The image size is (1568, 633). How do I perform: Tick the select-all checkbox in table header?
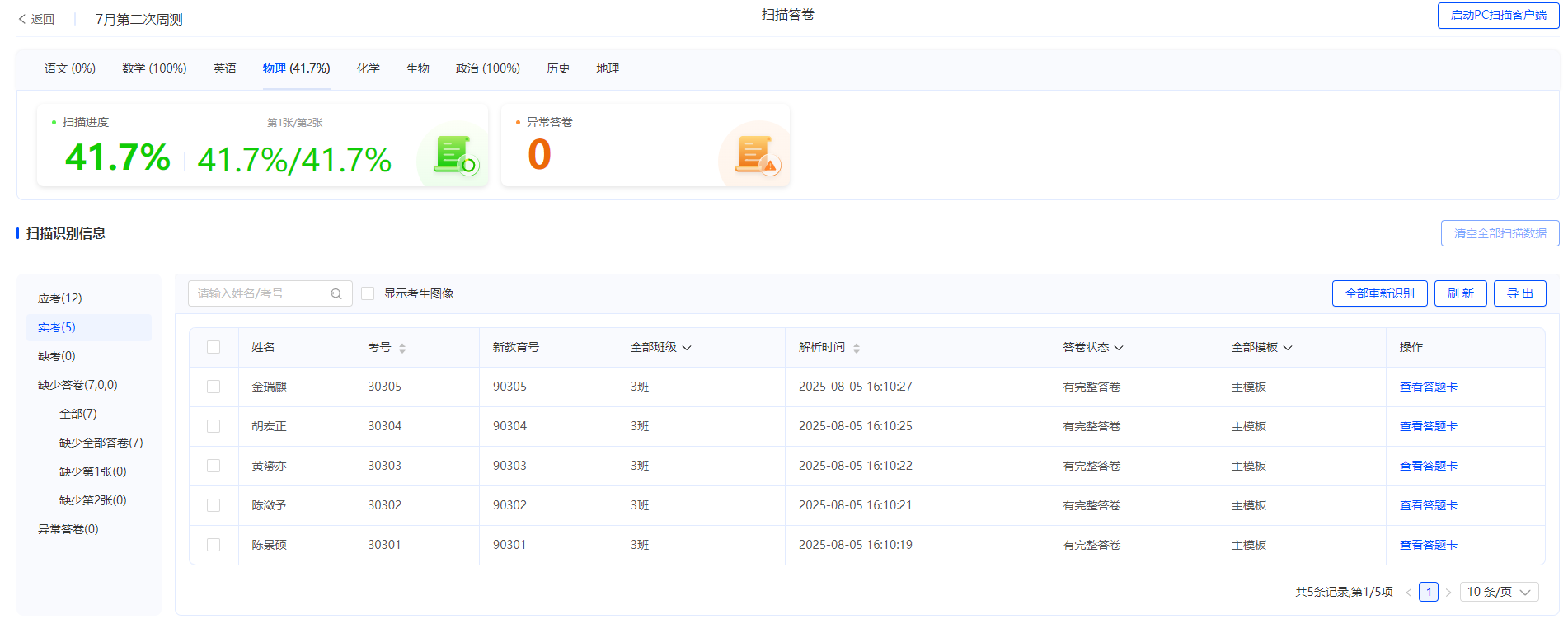(x=214, y=347)
